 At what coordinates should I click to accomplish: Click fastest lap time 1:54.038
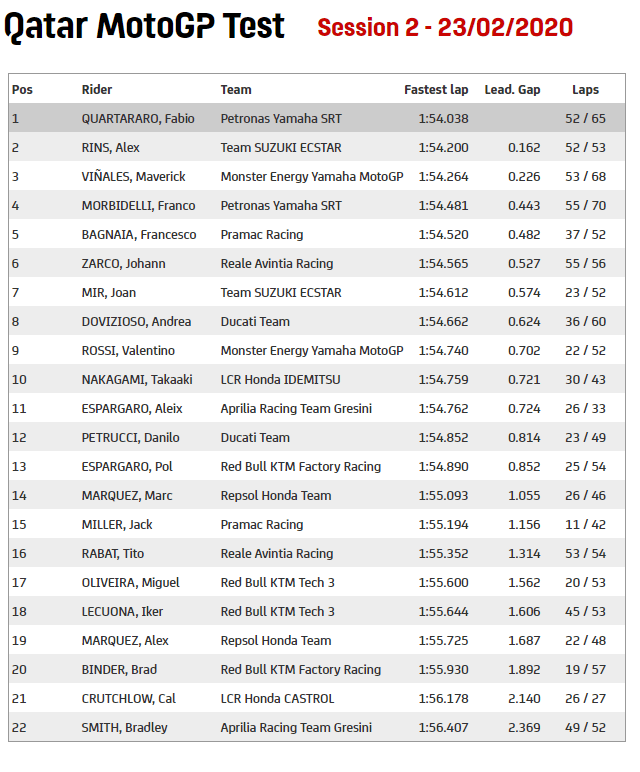(443, 118)
